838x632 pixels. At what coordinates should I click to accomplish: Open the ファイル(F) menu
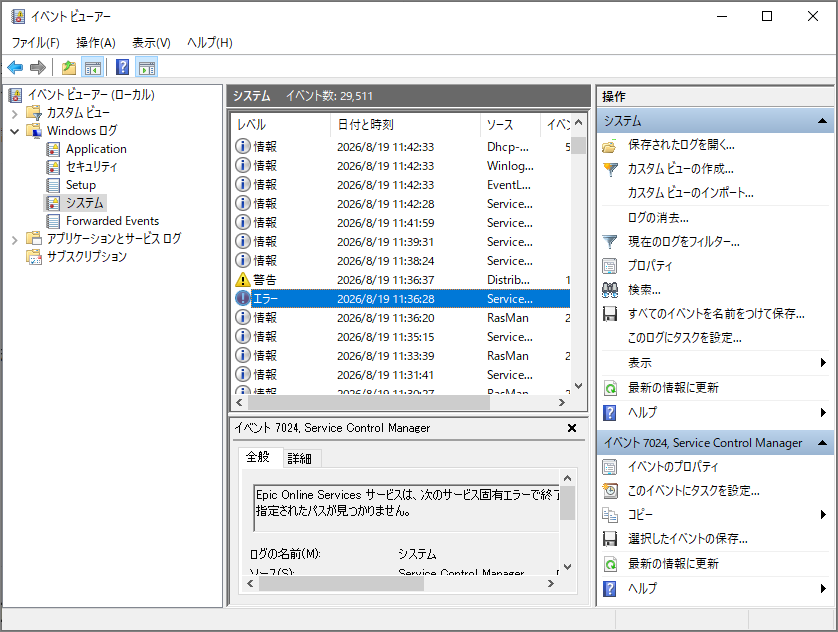click(35, 43)
